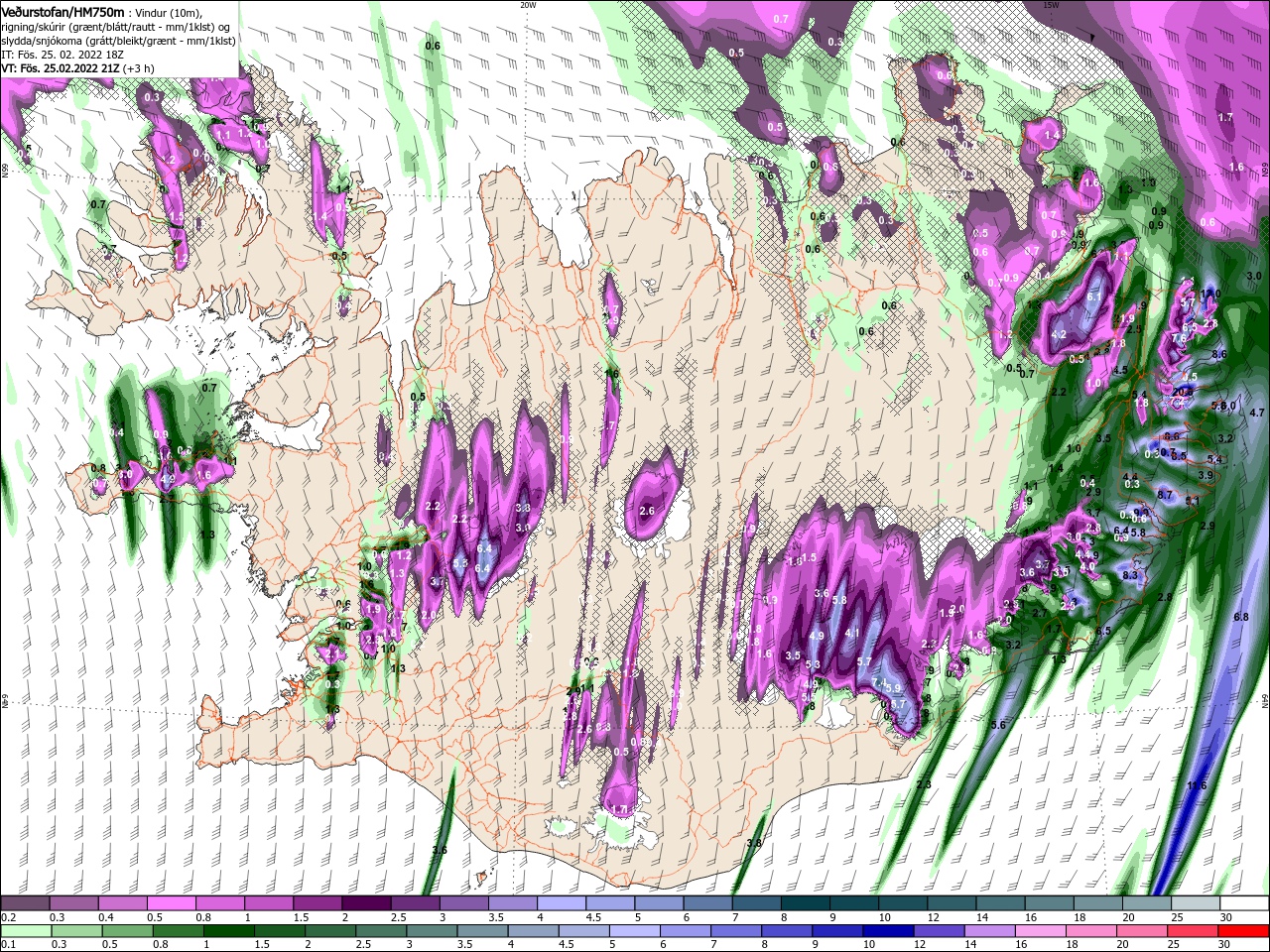Click the dark teal 8–9 snow legend swatch
Viewport: 1270px width, 952px height.
pyautogui.click(x=805, y=903)
